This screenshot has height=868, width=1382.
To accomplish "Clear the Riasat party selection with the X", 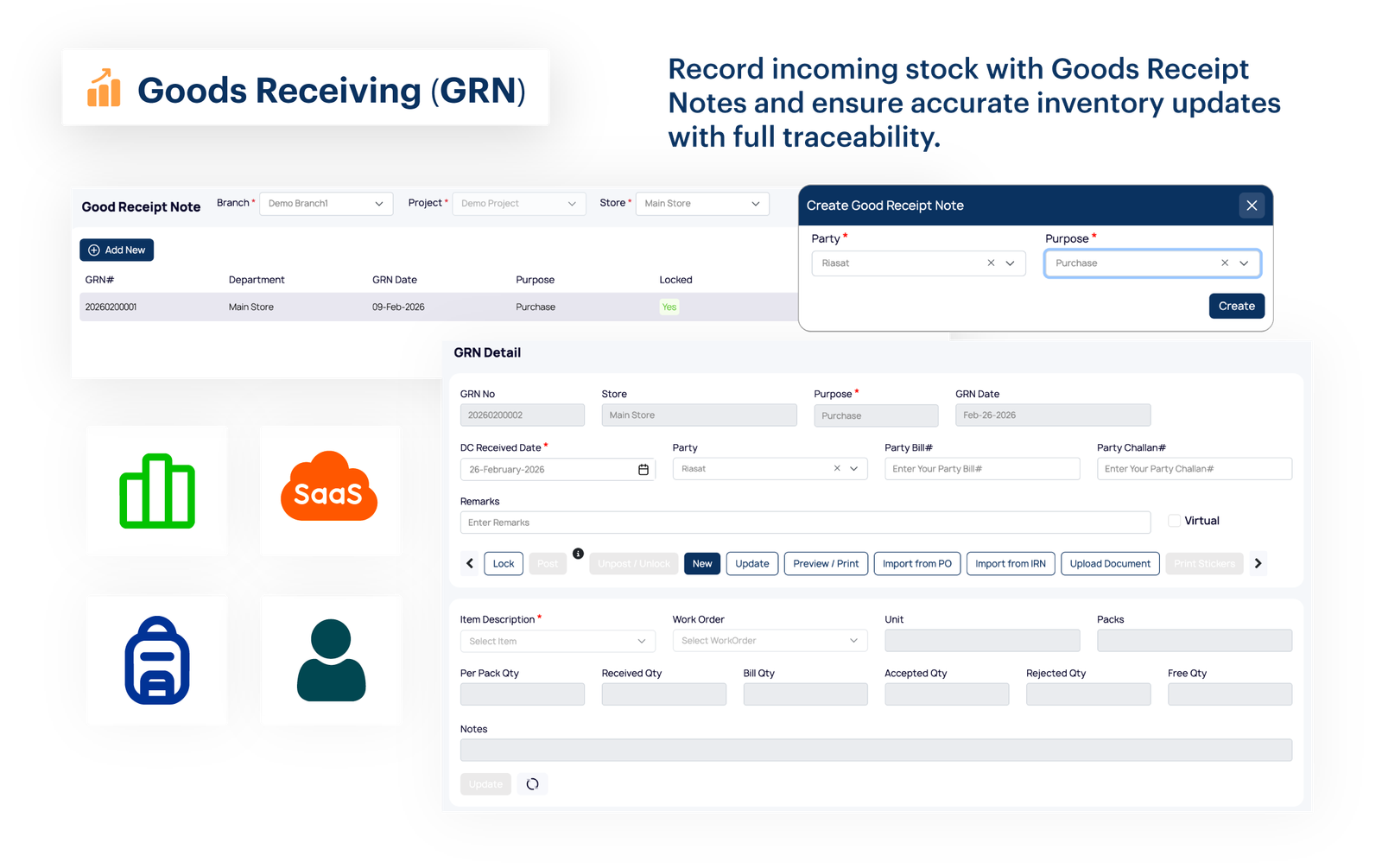I will [x=991, y=263].
